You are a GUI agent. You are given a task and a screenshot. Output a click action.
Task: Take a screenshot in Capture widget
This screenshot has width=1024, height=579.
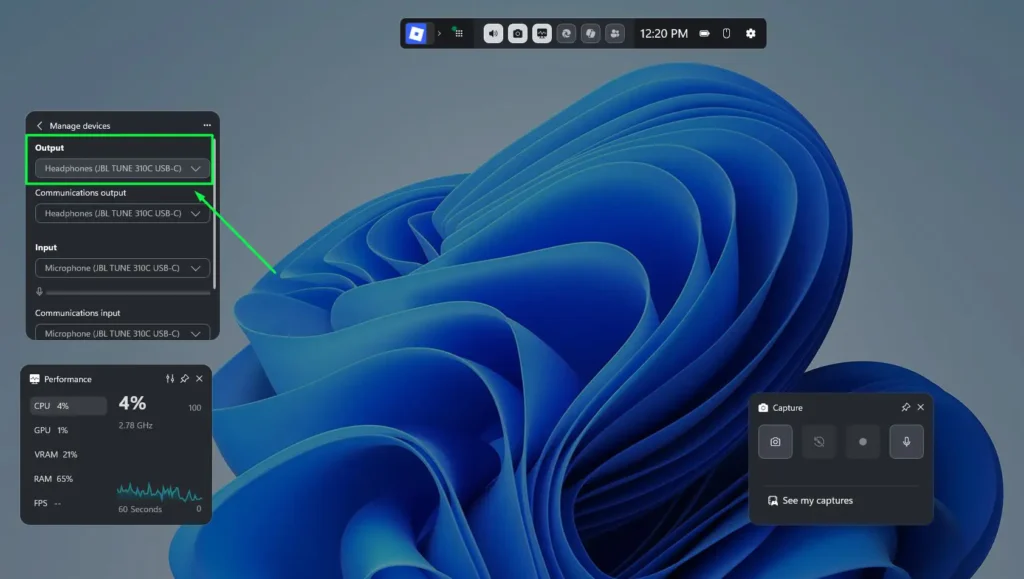(775, 442)
